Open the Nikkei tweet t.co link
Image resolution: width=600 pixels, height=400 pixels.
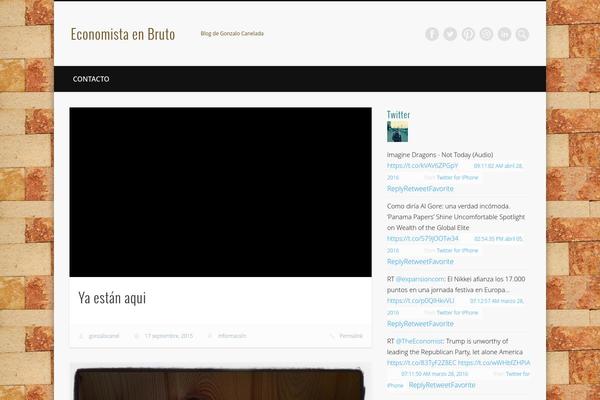point(421,301)
